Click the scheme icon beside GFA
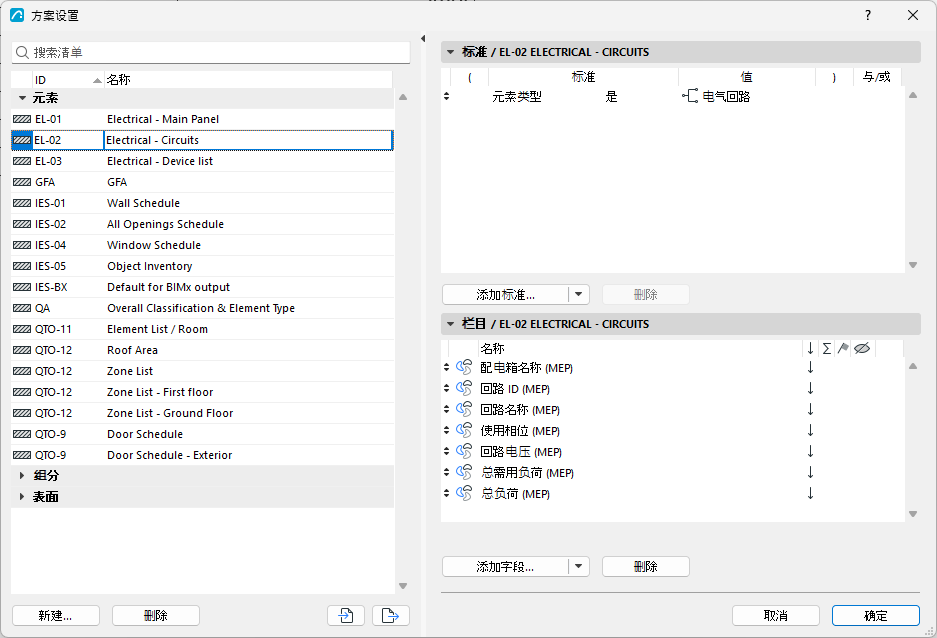 (22, 182)
